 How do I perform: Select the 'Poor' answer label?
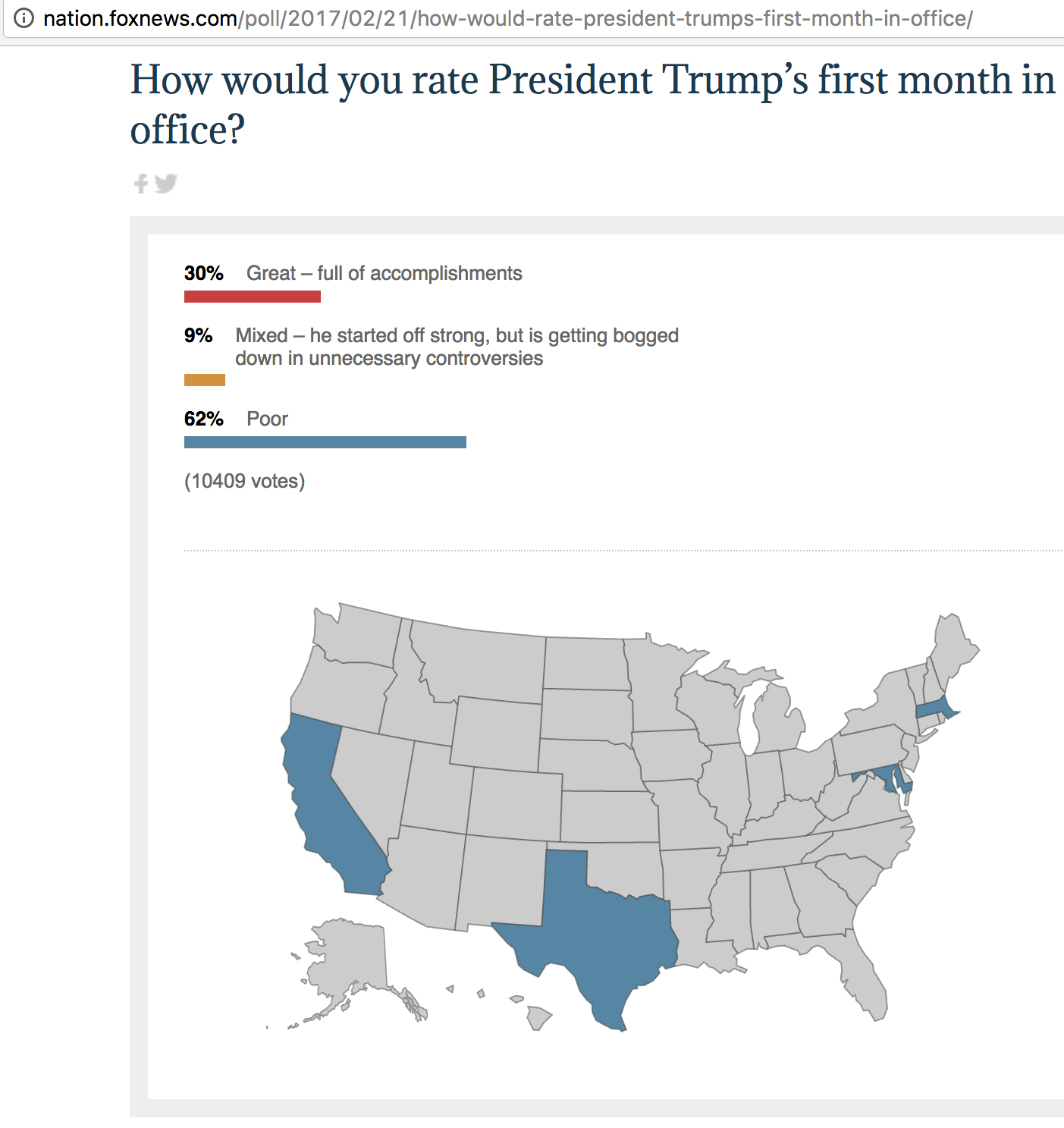pyautogui.click(x=267, y=419)
